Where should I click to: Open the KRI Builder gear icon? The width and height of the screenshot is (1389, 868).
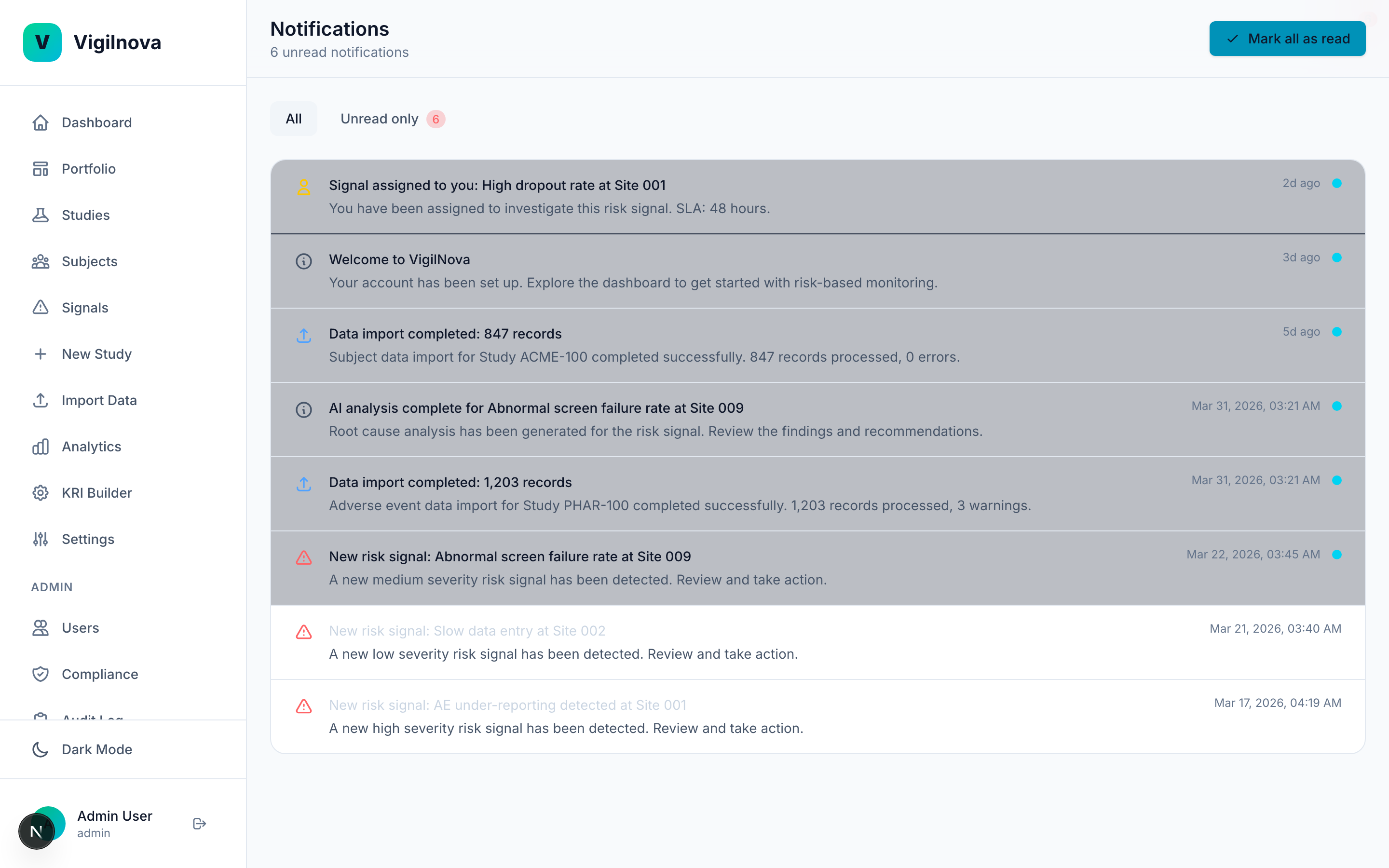tap(40, 492)
